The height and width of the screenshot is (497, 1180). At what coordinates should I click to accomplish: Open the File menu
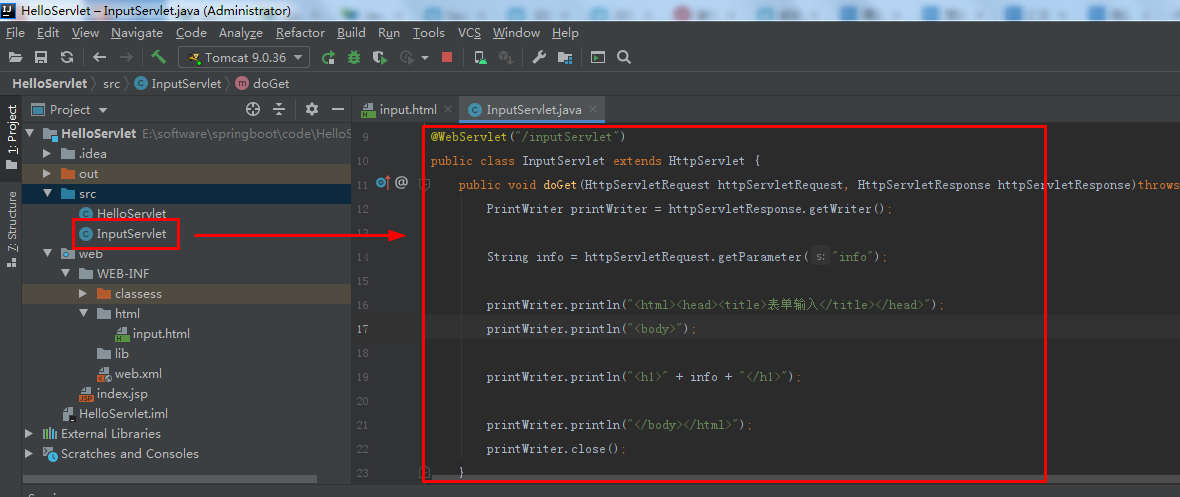click(15, 32)
